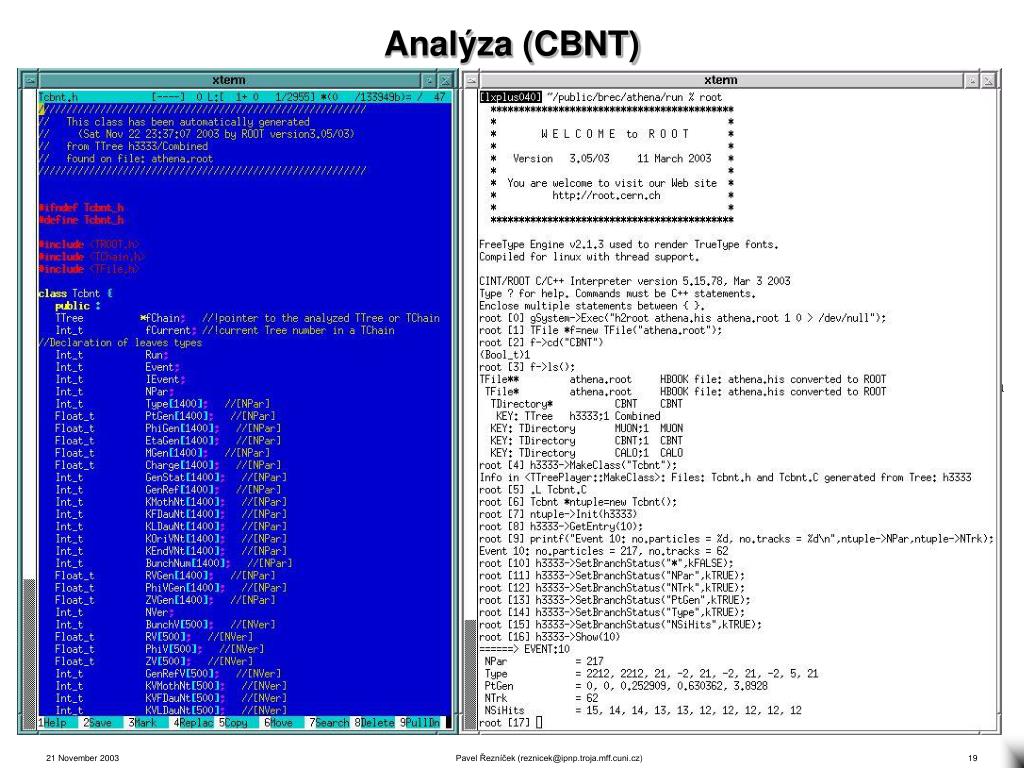Click the 'root [0] gSystem->Exec' command line
The image size is (1024, 768).
point(683,318)
